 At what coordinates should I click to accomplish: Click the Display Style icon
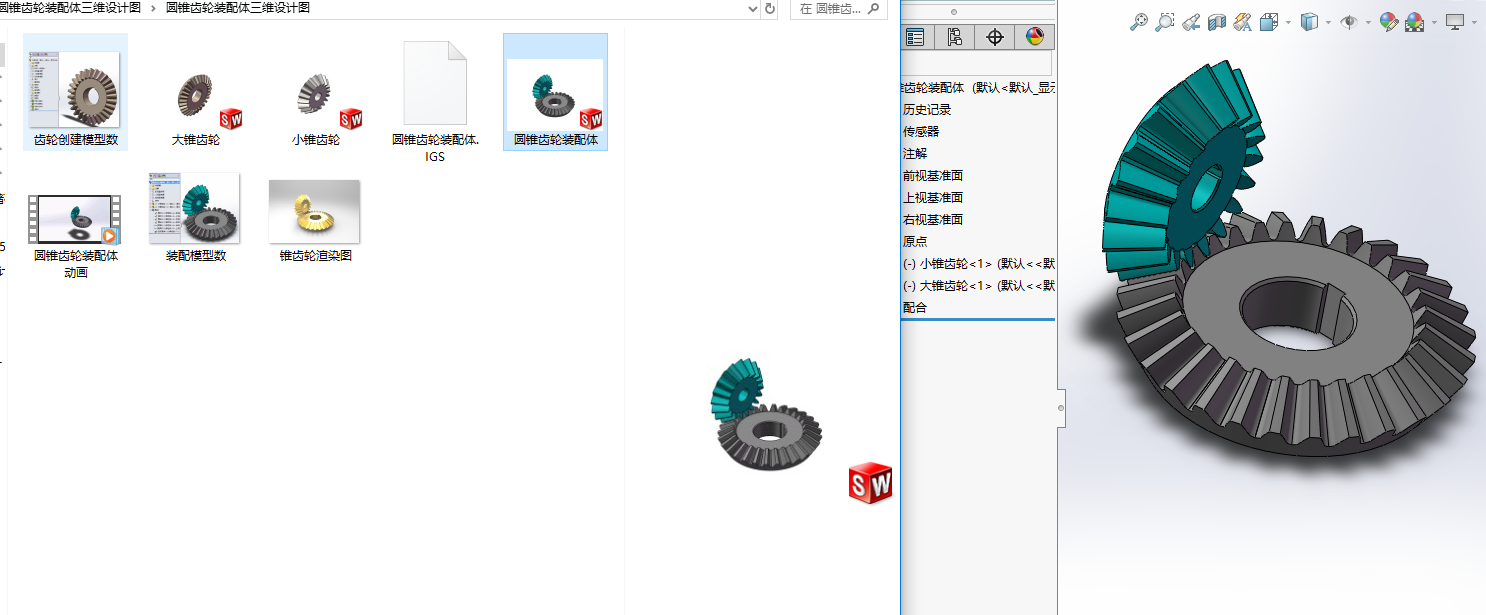tap(1309, 21)
